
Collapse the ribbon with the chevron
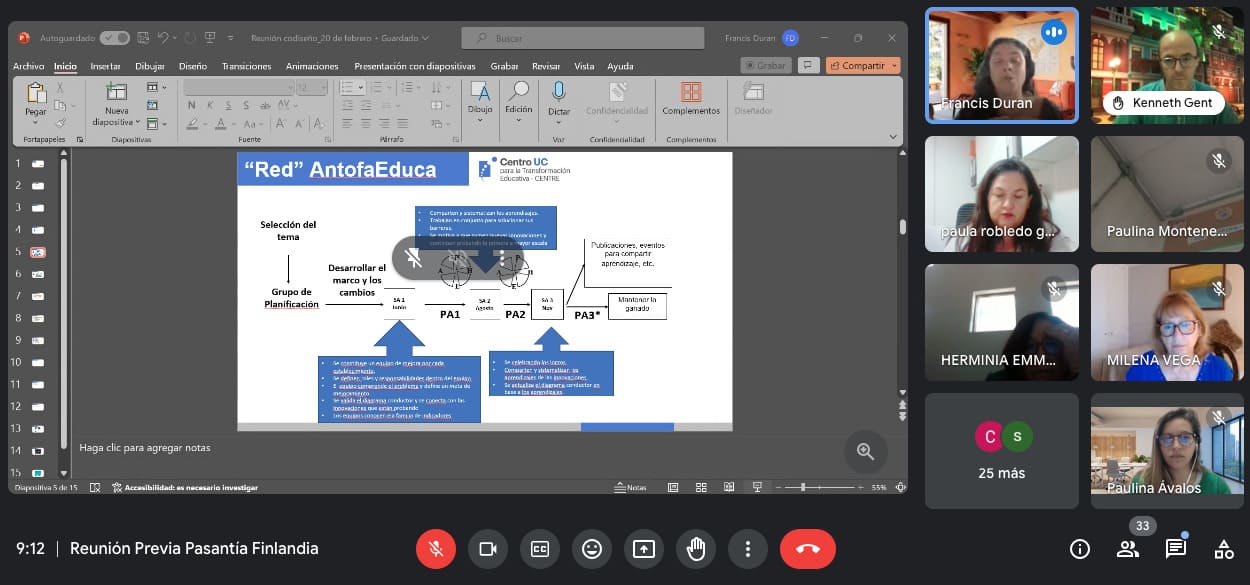coord(893,137)
